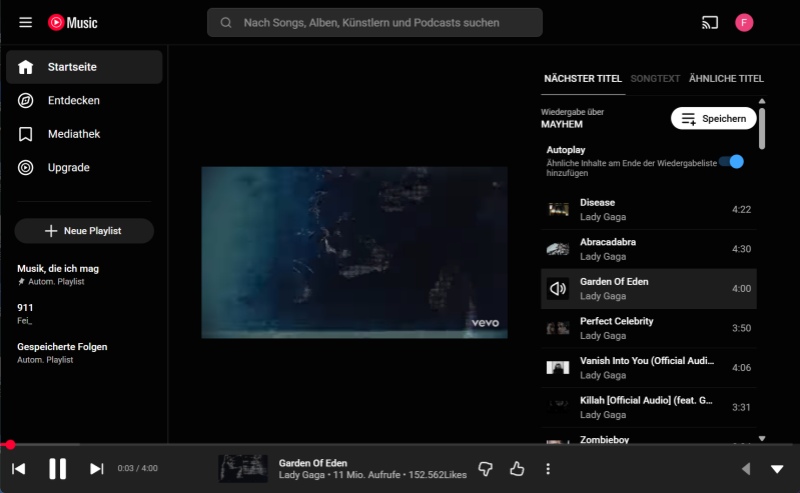
Task: Play Vanish Into You from the queue
Action: click(x=648, y=367)
